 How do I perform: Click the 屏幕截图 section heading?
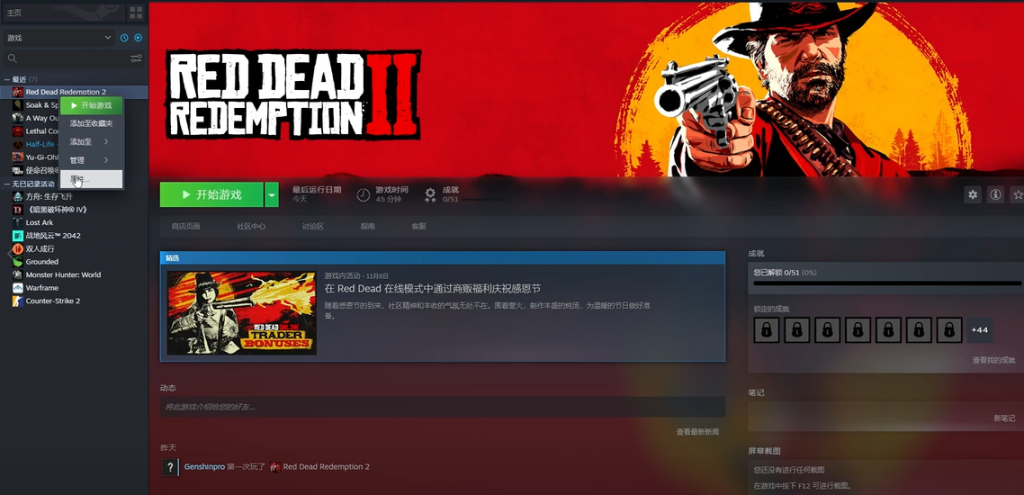764,451
